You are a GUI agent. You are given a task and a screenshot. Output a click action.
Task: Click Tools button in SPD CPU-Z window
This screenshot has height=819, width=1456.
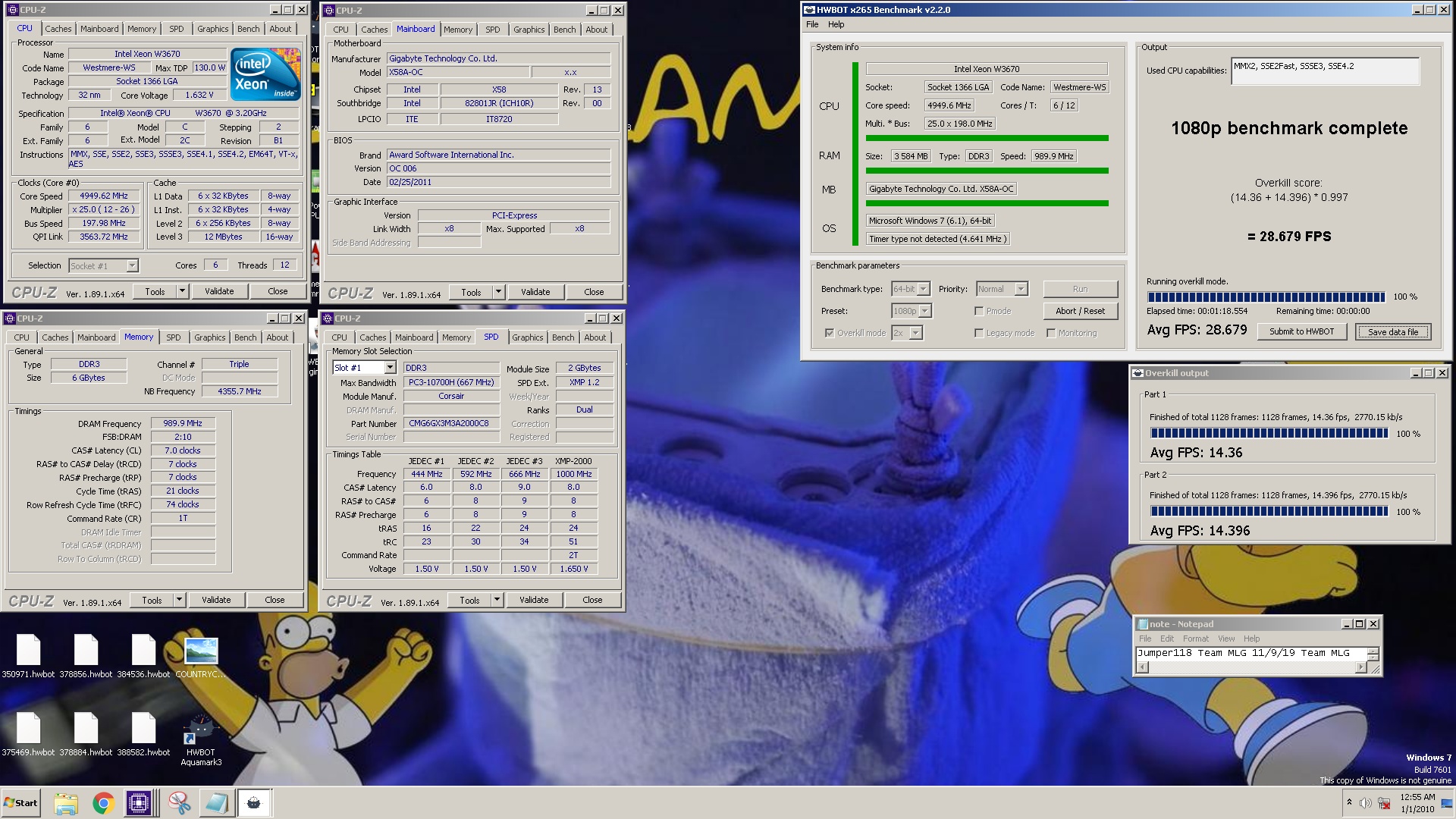[469, 600]
